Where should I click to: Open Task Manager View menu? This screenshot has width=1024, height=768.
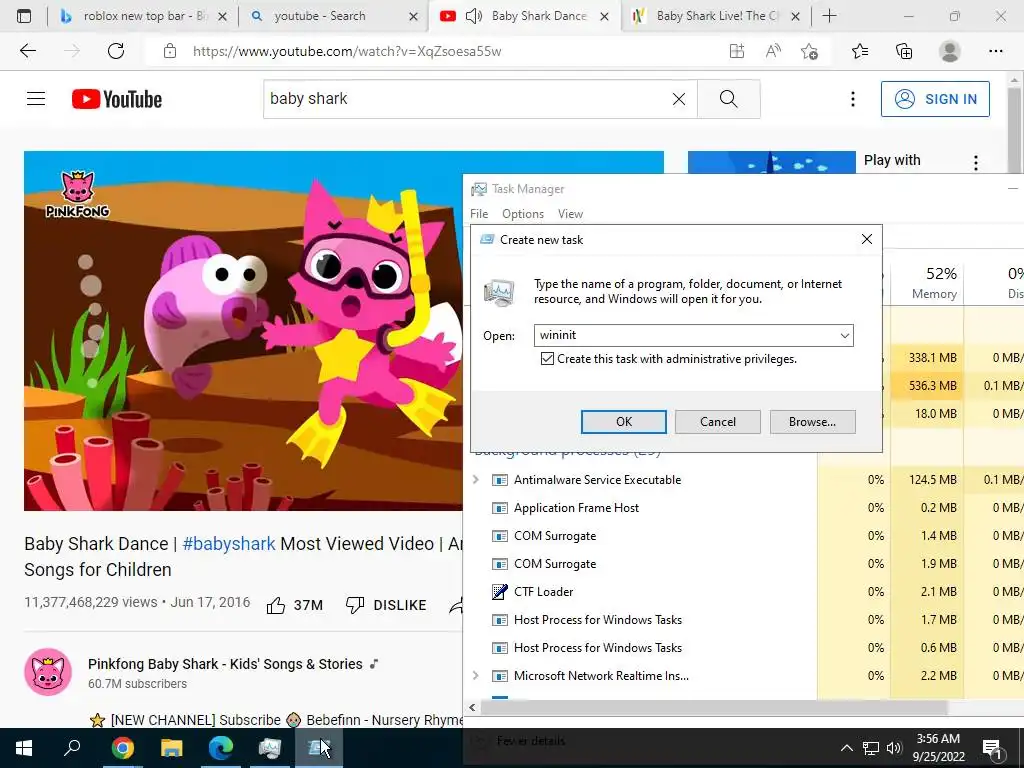click(x=570, y=214)
